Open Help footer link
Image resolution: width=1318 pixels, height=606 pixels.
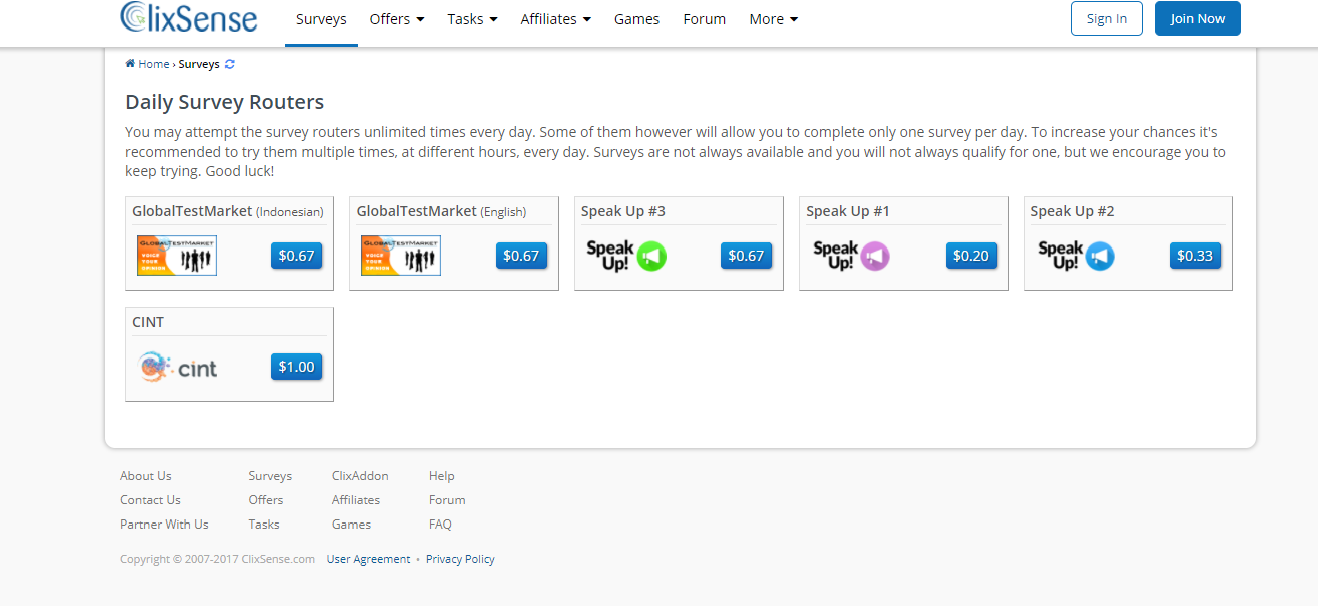pos(442,476)
